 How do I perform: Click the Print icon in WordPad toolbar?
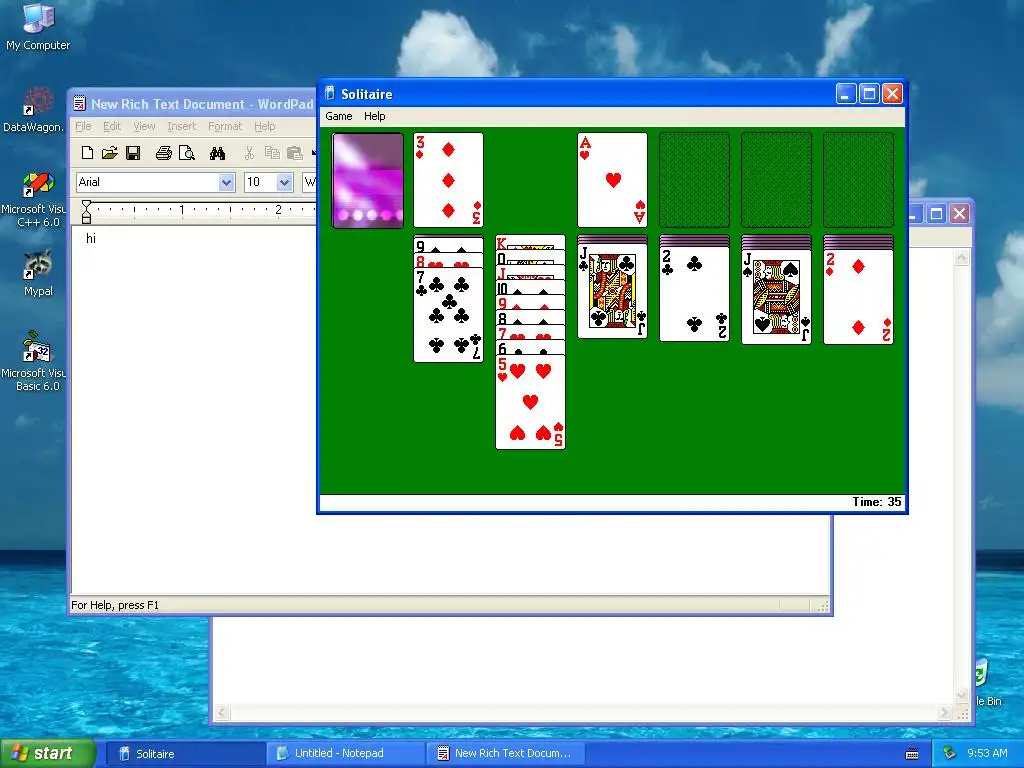pyautogui.click(x=163, y=153)
